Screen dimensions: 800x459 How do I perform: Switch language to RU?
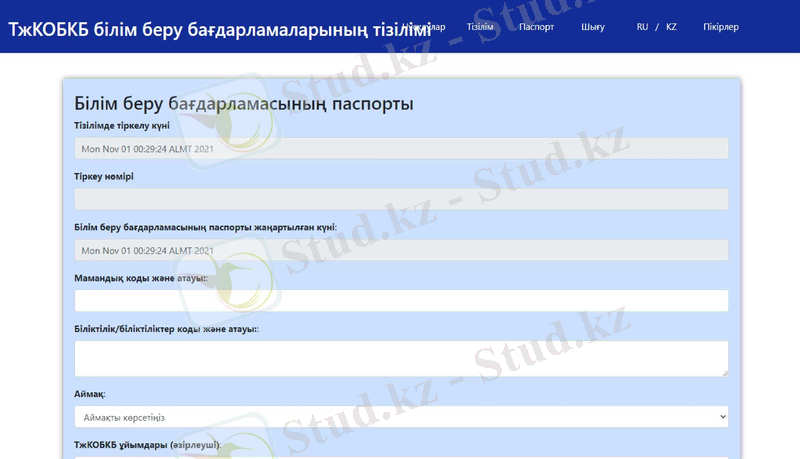pos(642,27)
